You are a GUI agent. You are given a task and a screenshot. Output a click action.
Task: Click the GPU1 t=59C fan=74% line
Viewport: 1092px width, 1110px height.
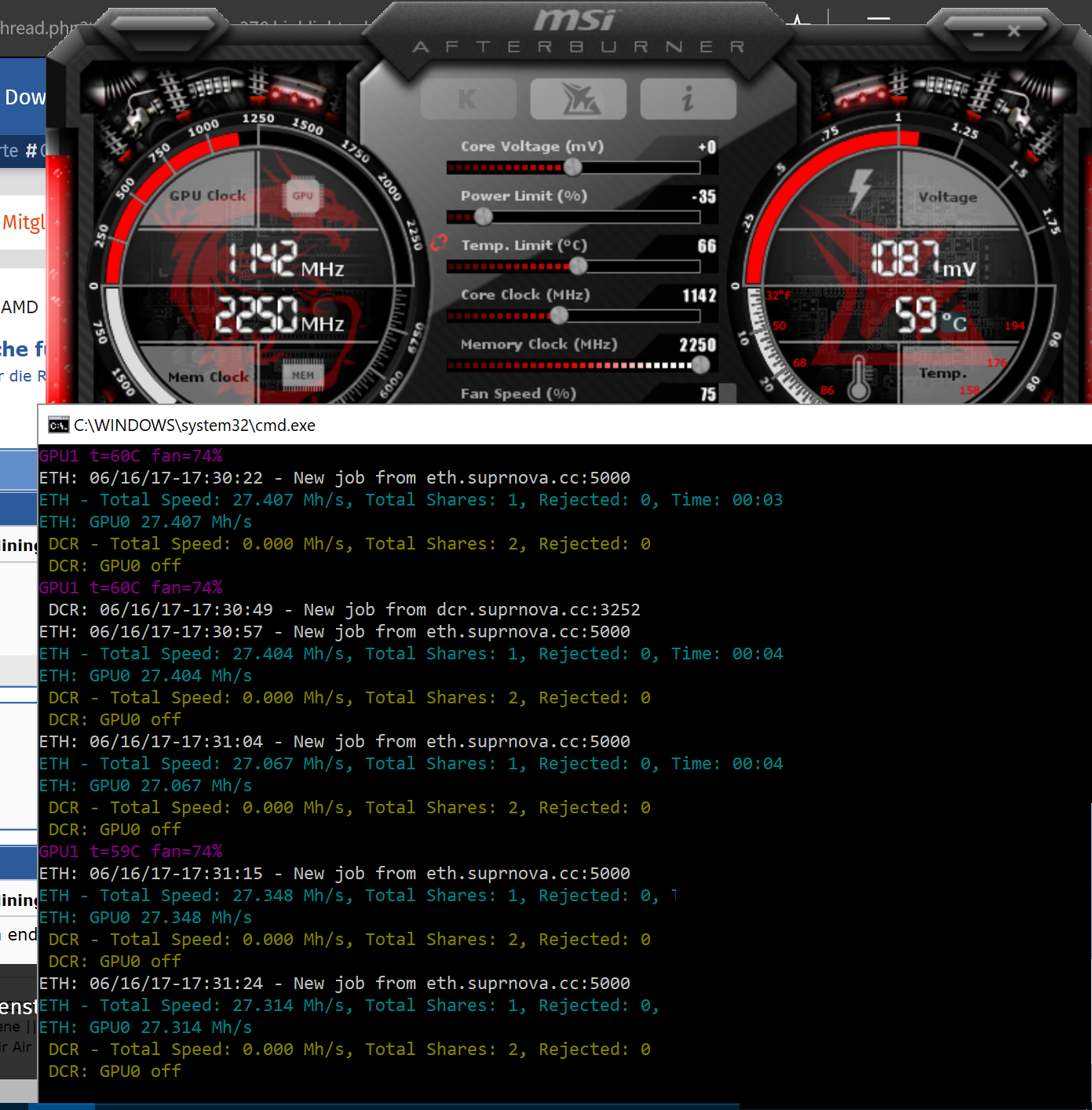point(131,852)
